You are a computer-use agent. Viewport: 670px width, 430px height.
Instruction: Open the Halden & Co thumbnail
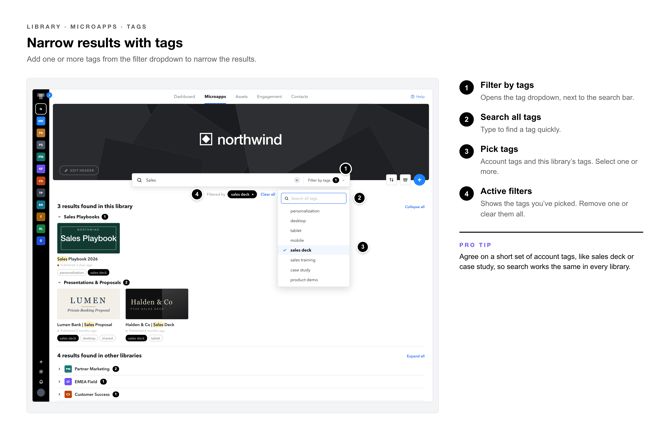(157, 304)
